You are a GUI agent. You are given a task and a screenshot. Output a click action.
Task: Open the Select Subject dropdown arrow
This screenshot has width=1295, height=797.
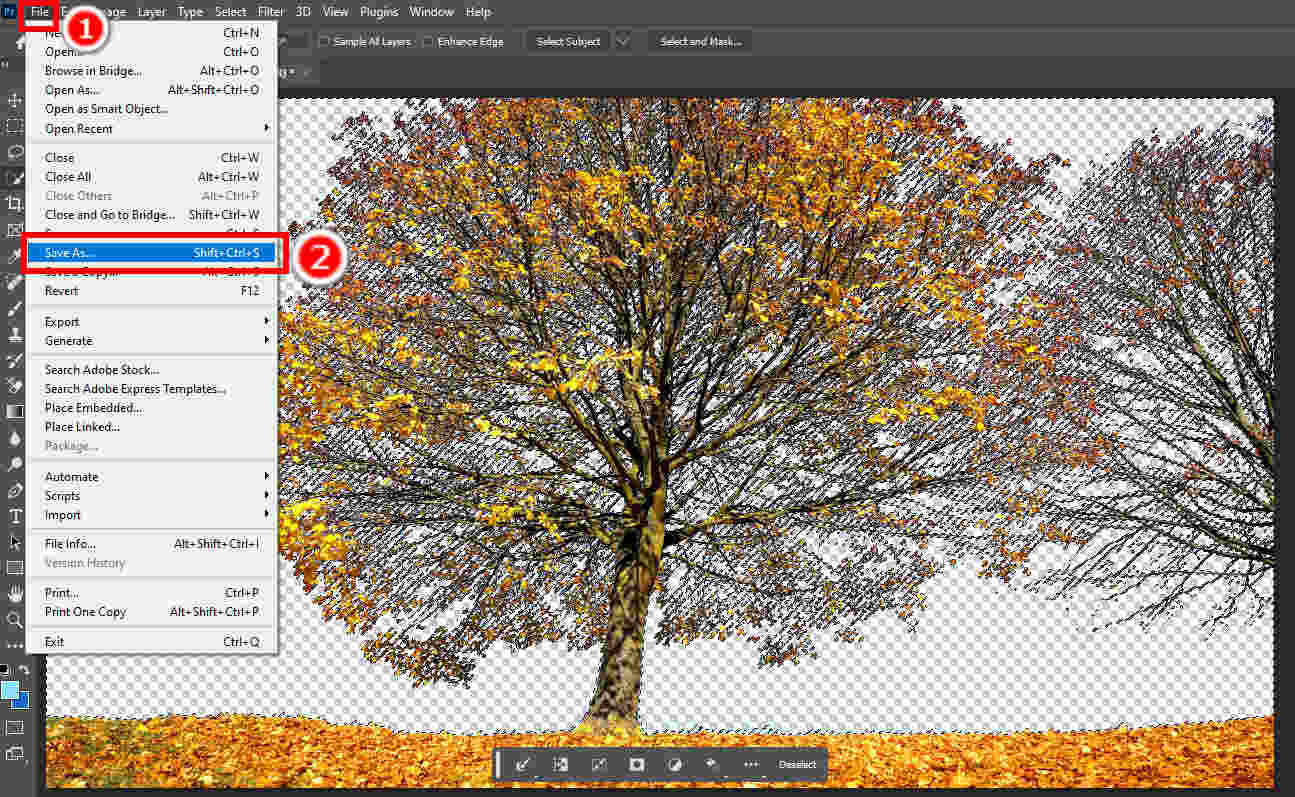click(624, 42)
